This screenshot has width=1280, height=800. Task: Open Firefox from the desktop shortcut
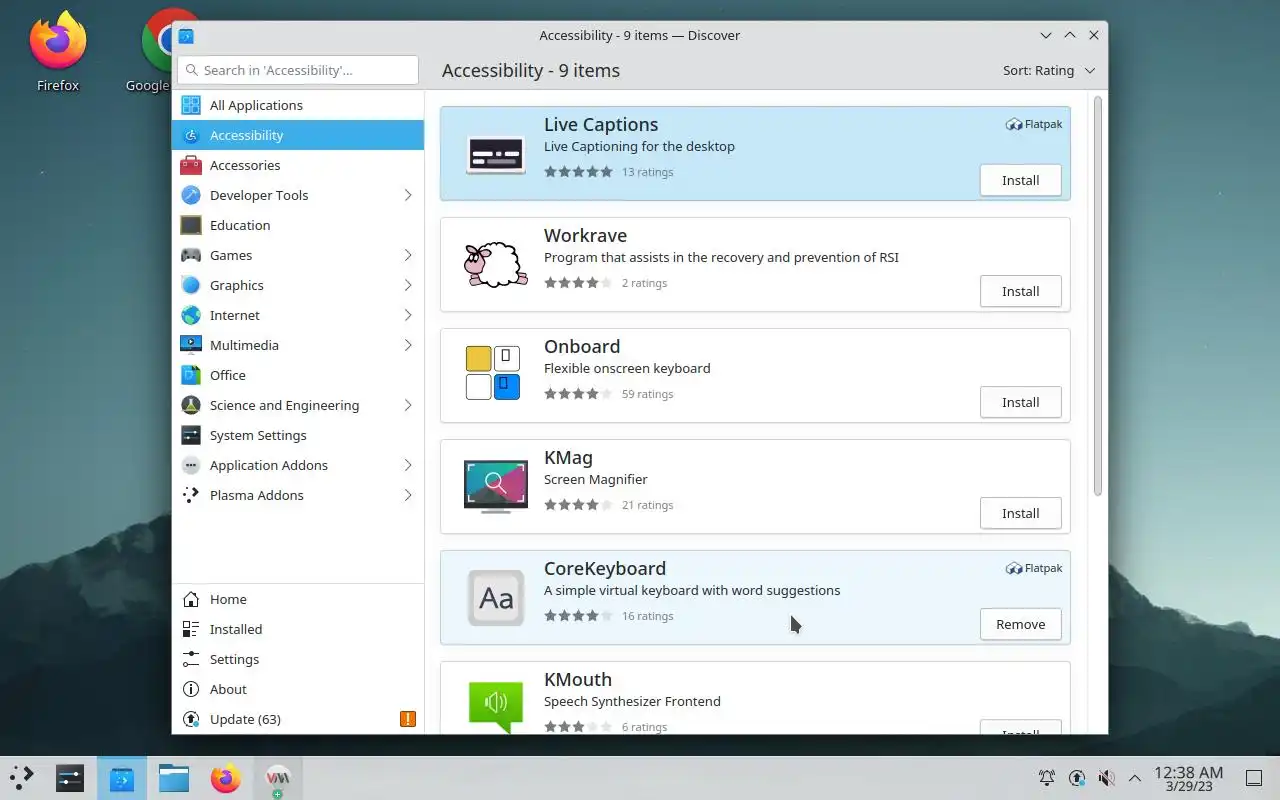[x=58, y=50]
